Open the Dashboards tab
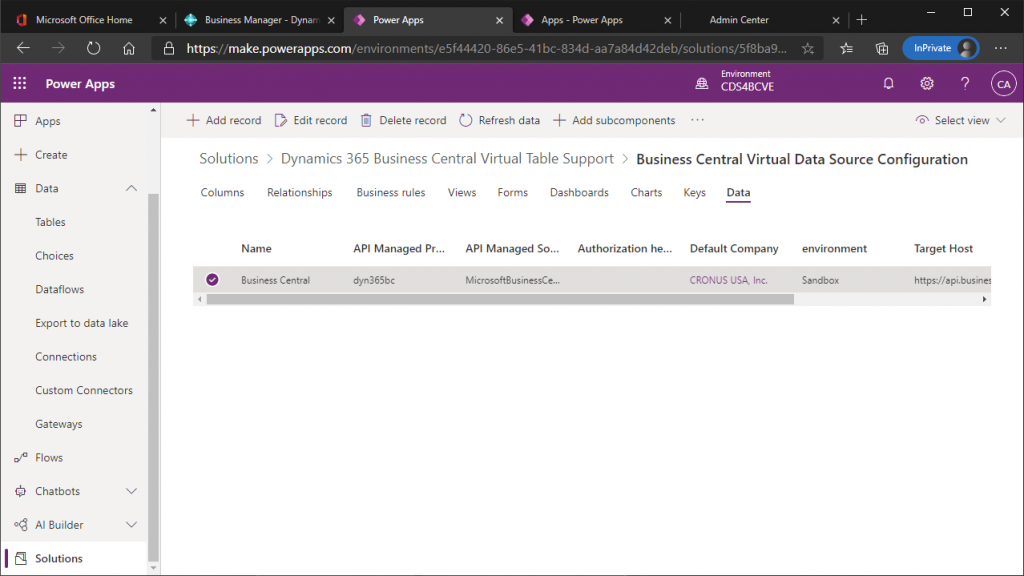The height and width of the screenshot is (576, 1024). [579, 193]
